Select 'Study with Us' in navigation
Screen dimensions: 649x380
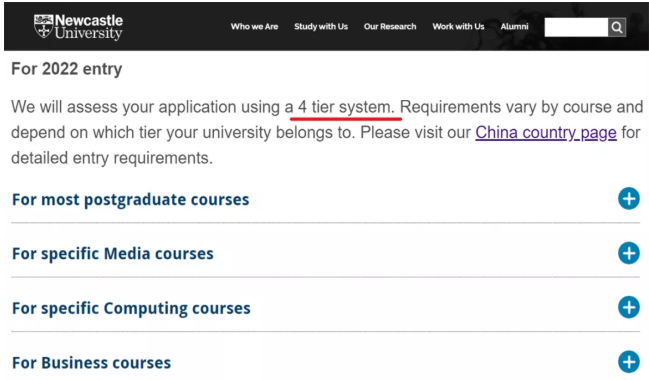(x=321, y=26)
